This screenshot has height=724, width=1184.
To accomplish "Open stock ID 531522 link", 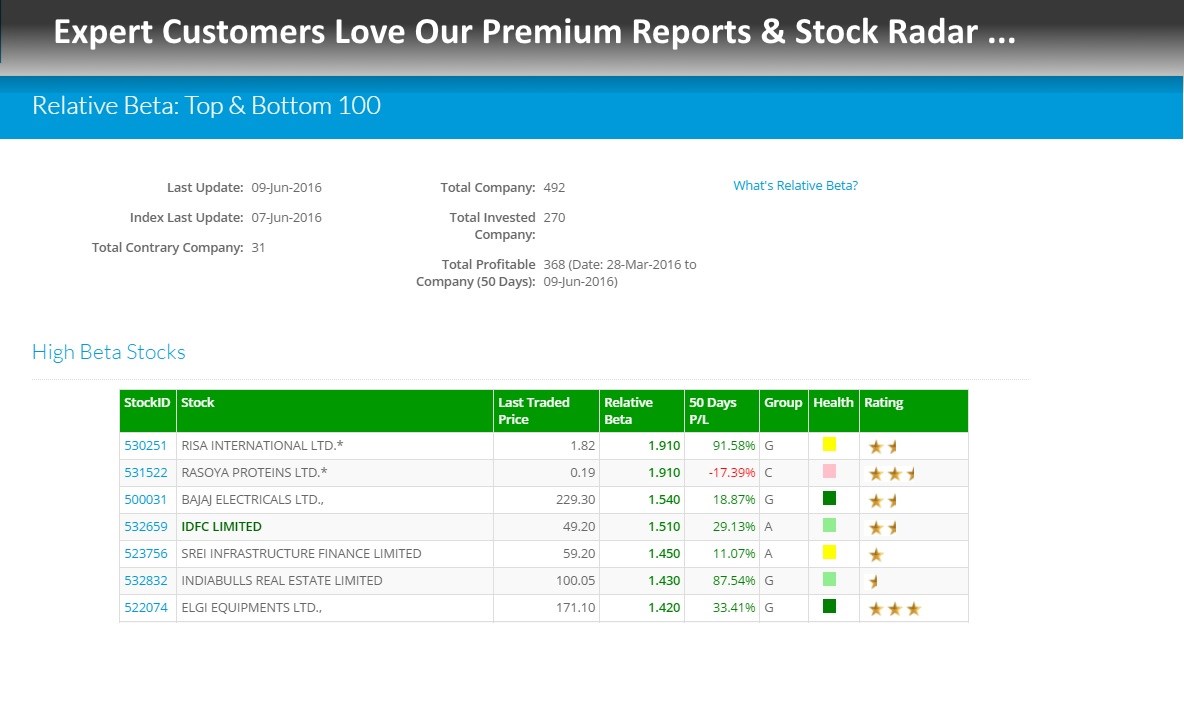I will point(145,473).
